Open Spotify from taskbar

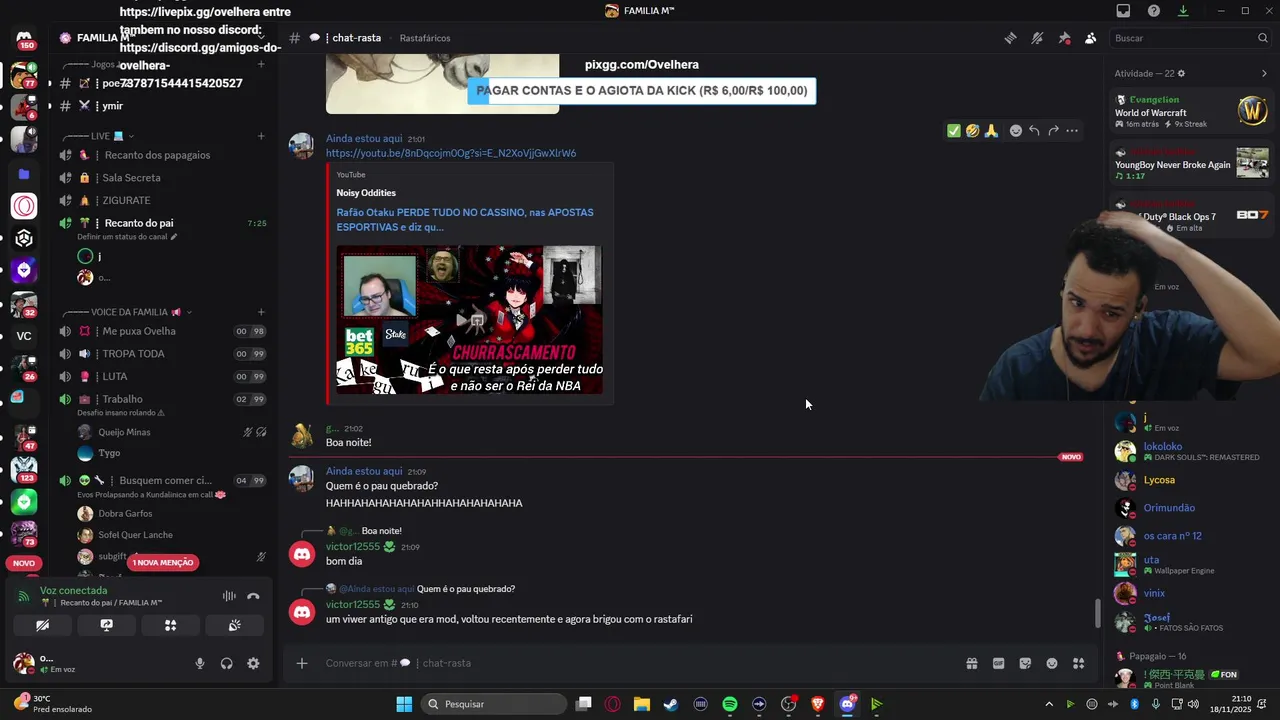[x=730, y=704]
